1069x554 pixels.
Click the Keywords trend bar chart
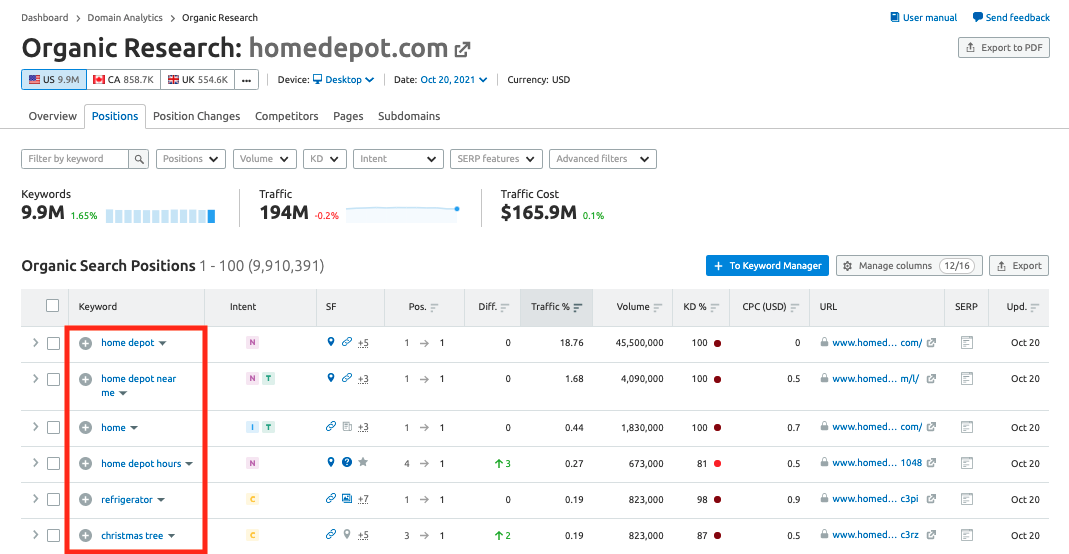pos(160,215)
